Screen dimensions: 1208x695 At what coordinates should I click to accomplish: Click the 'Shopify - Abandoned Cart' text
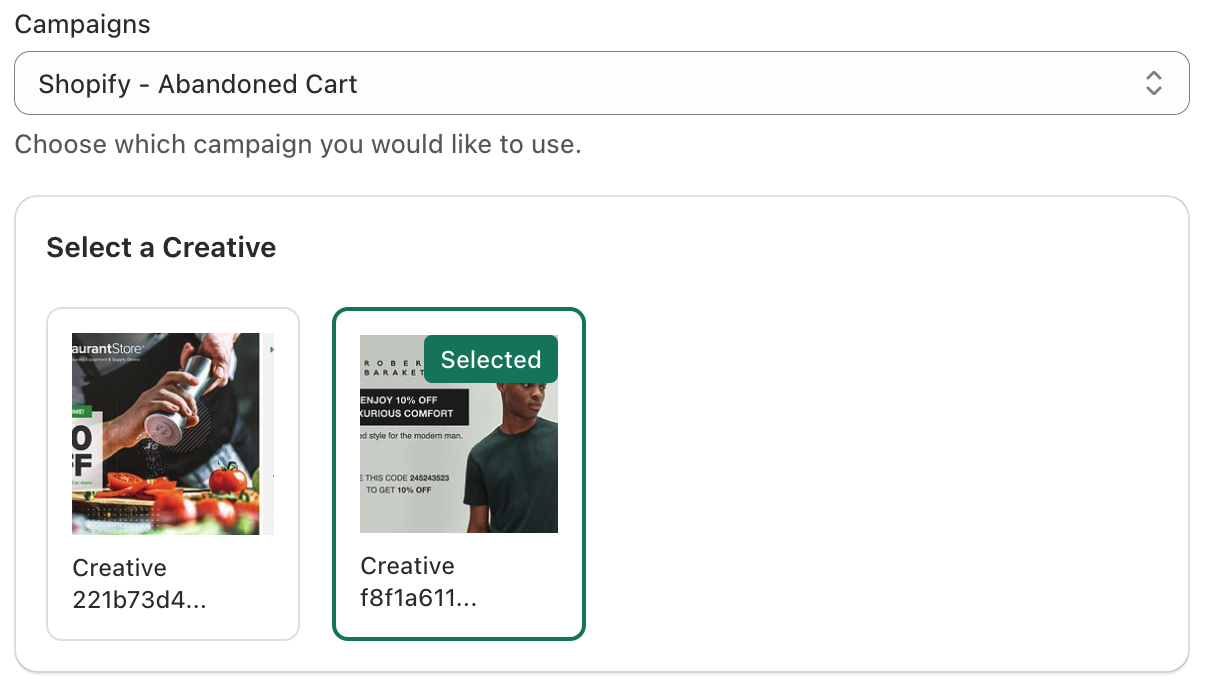pos(198,84)
